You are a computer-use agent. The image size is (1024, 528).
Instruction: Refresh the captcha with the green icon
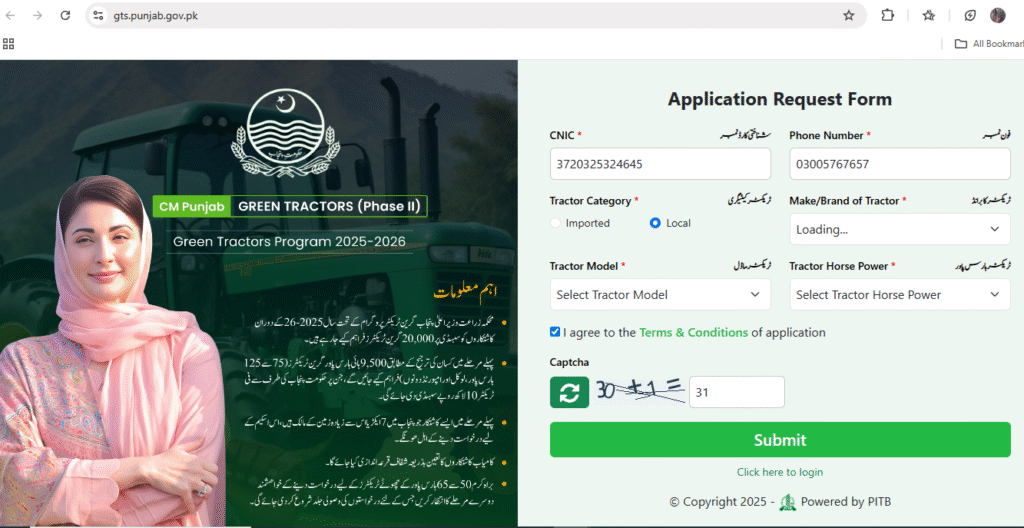[569, 392]
